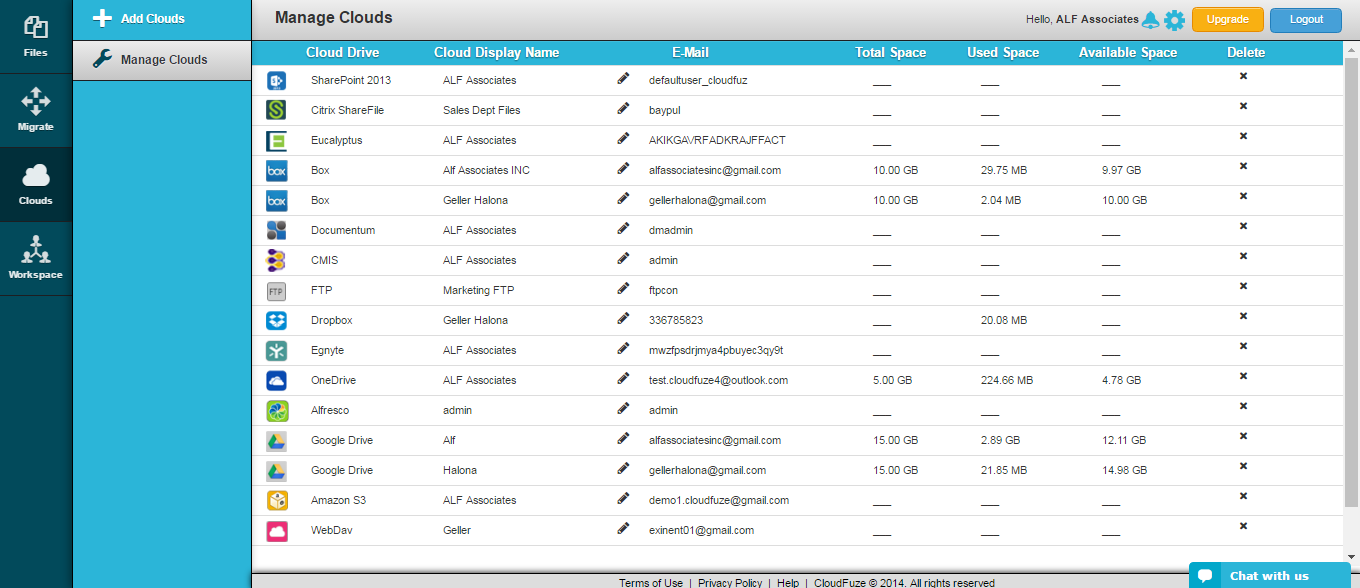The width and height of the screenshot is (1360, 588).
Task: Open the Workspace section
Action: point(36,258)
